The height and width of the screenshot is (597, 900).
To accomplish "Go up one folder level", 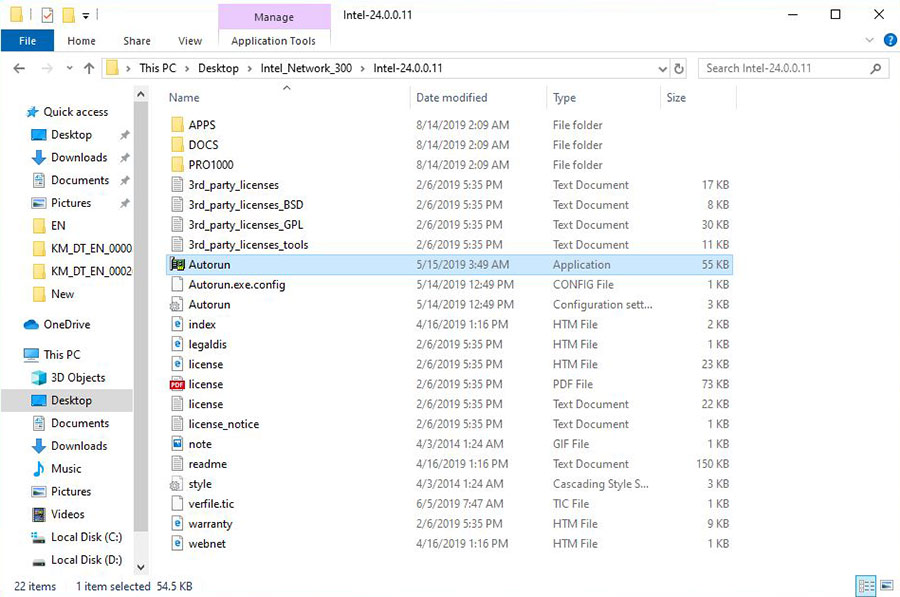I will point(89,68).
